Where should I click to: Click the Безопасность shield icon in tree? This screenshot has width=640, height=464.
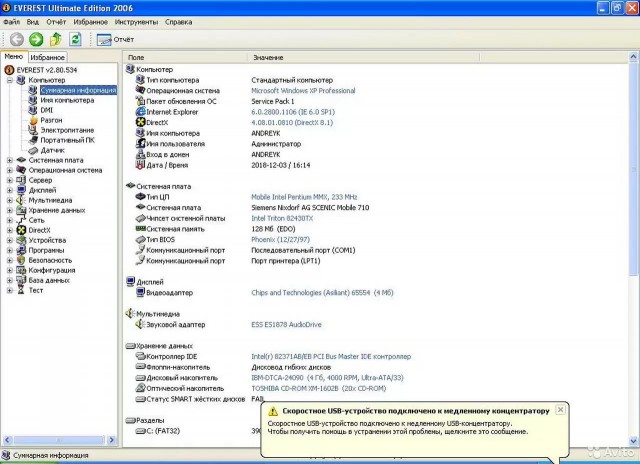coord(21,260)
